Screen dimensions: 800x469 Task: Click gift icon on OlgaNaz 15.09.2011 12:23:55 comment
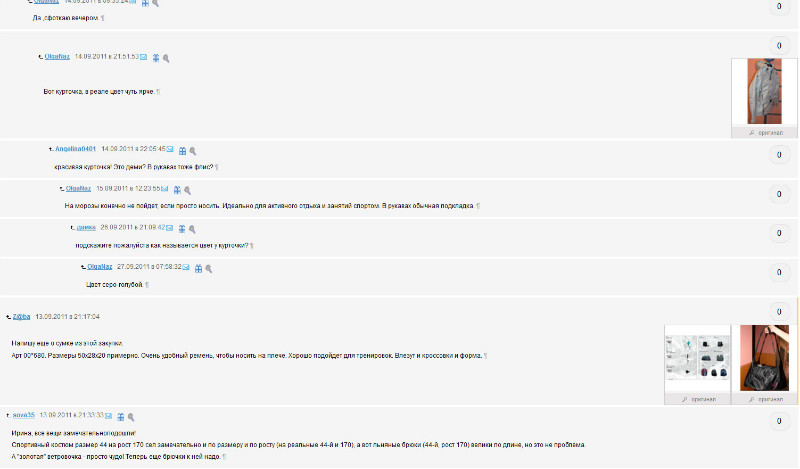[177, 190]
